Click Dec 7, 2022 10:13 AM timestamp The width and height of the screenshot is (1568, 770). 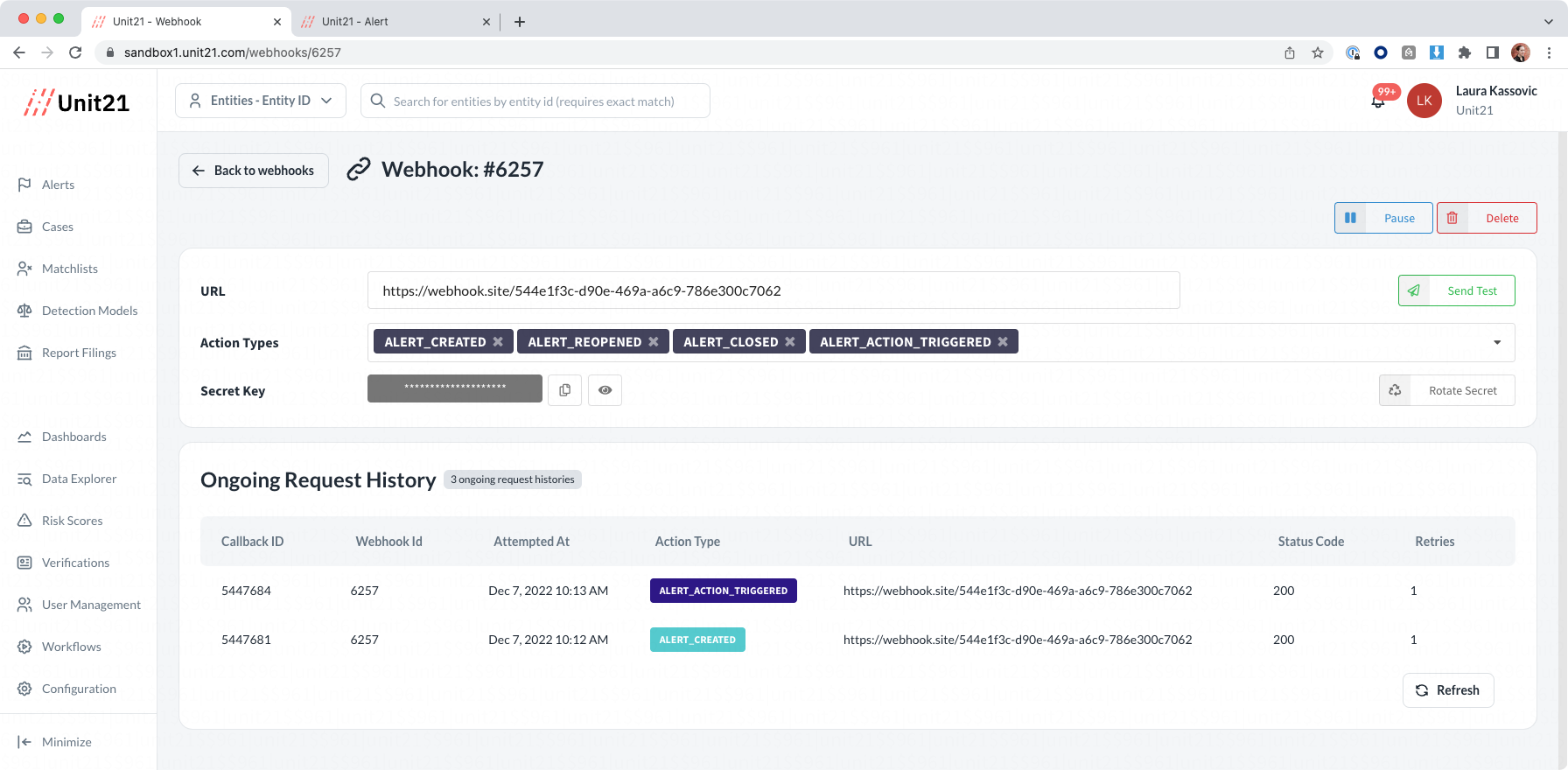point(548,591)
